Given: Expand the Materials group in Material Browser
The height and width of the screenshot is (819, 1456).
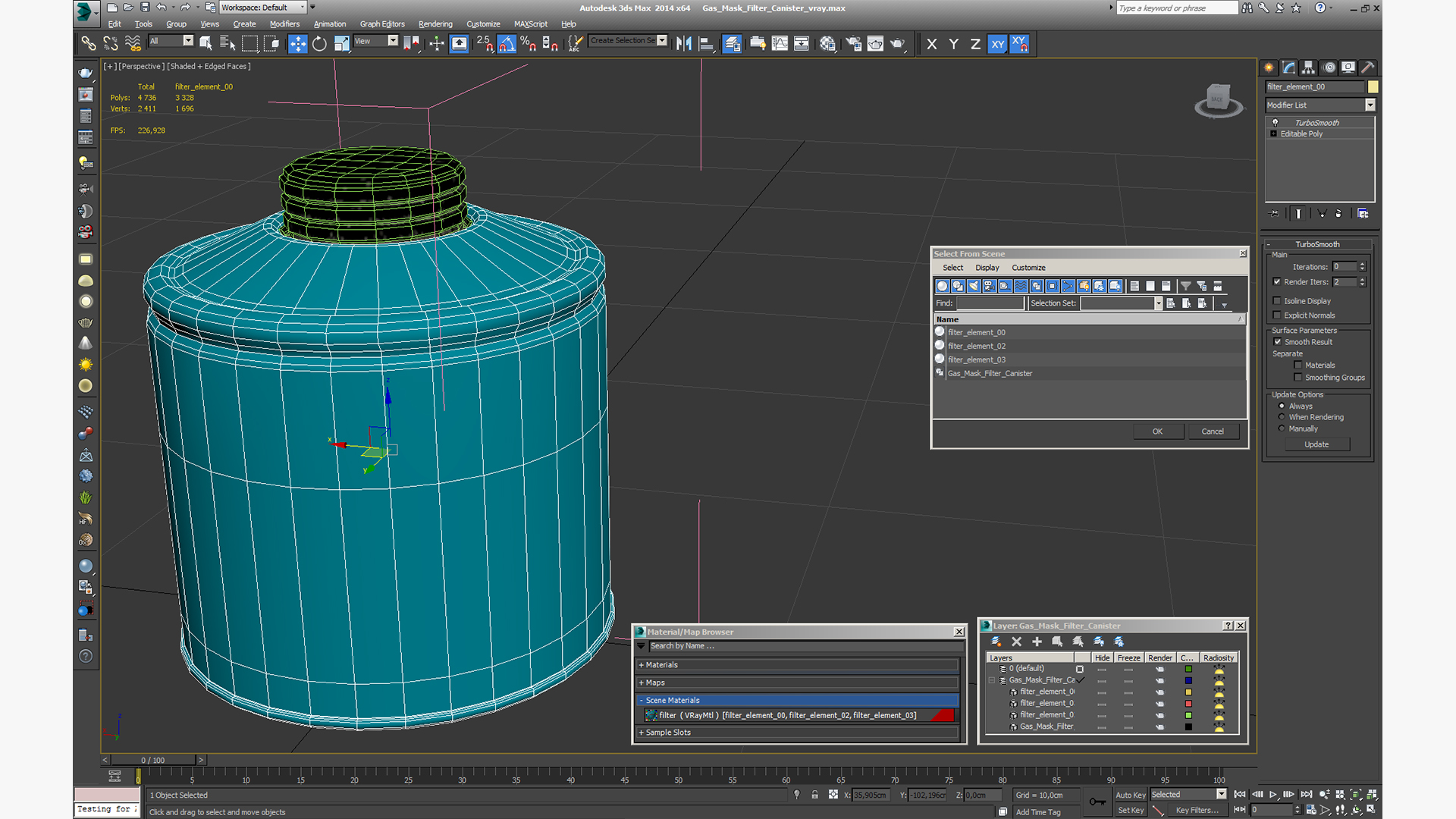Looking at the screenshot, I should [797, 665].
